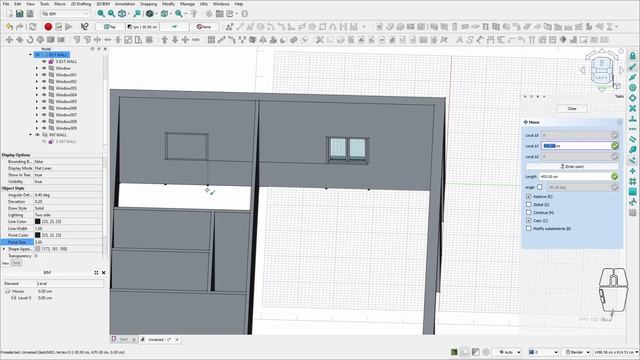The height and width of the screenshot is (360, 640).
Task: Click the navigation cube in the viewport
Action: (602, 69)
